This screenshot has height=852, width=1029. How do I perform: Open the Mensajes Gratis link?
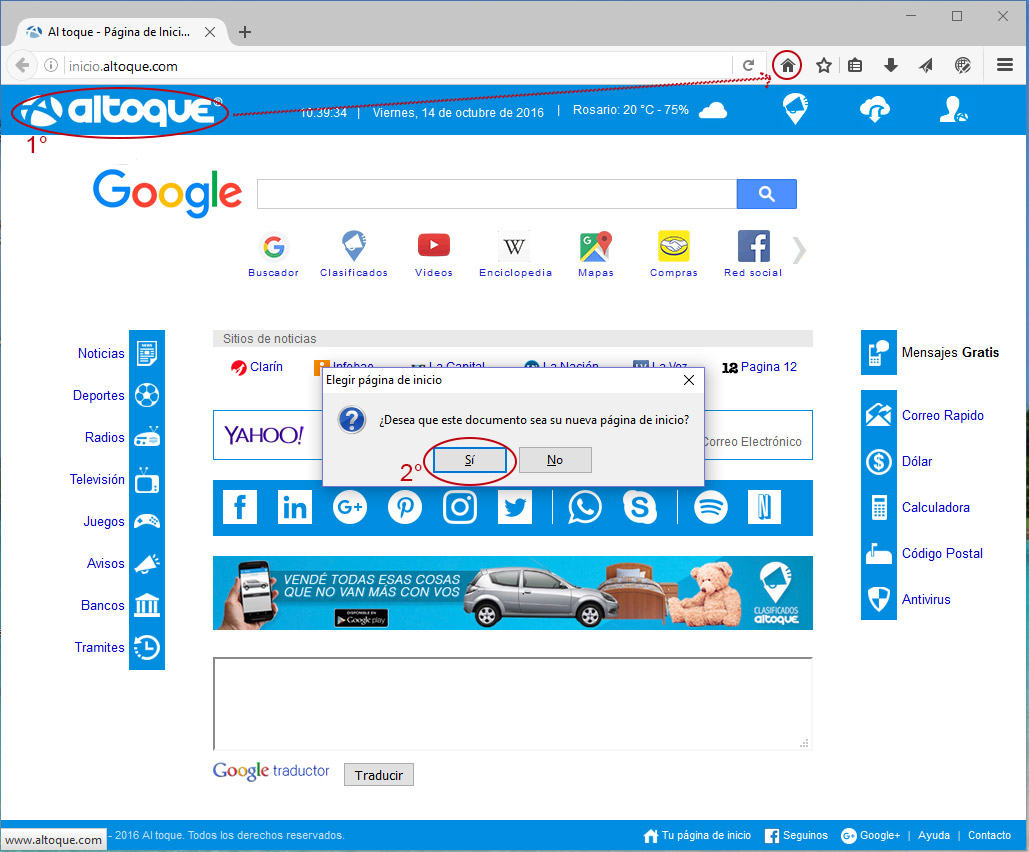coord(950,352)
